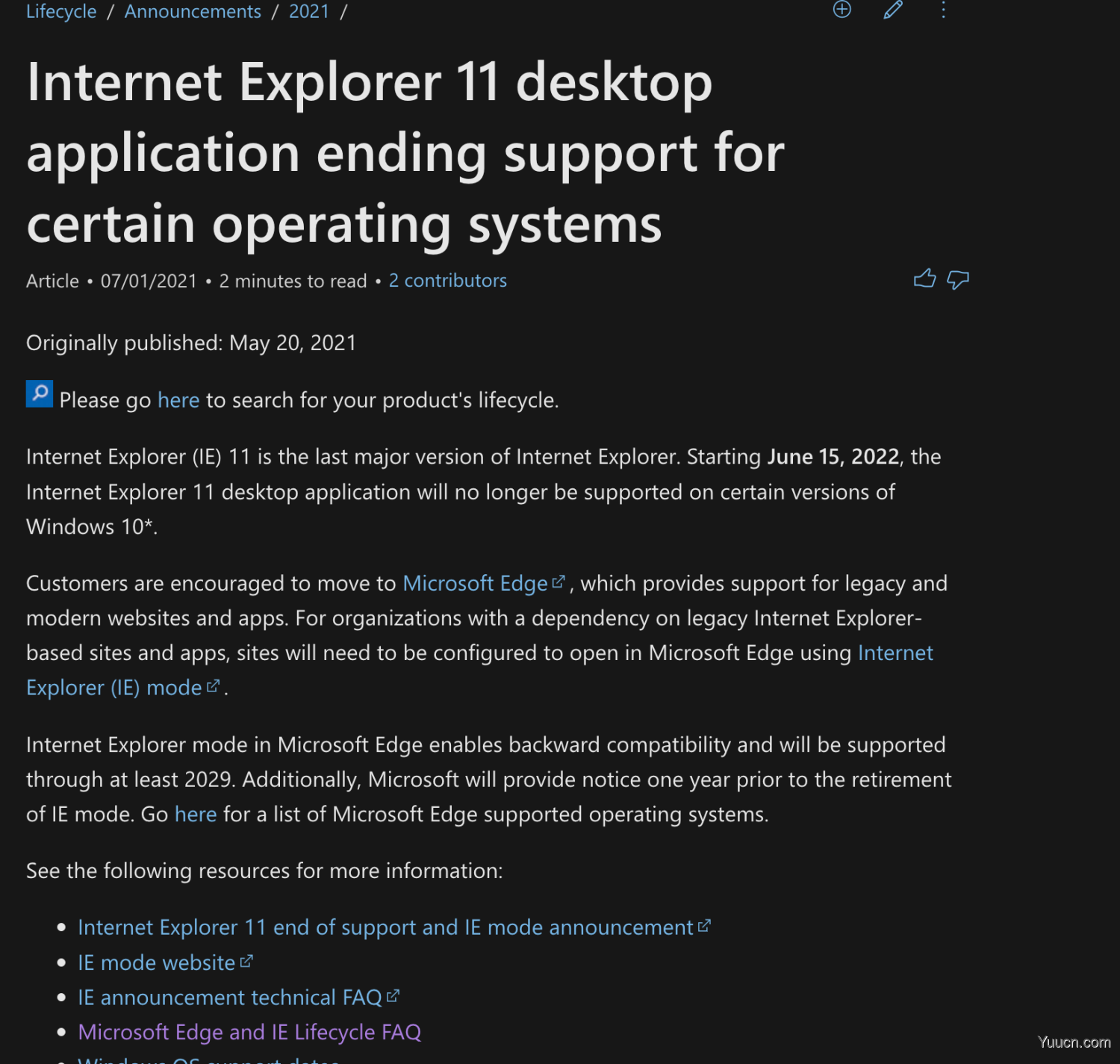
Task: Click the thumbs down feedback icon
Action: tap(958, 280)
